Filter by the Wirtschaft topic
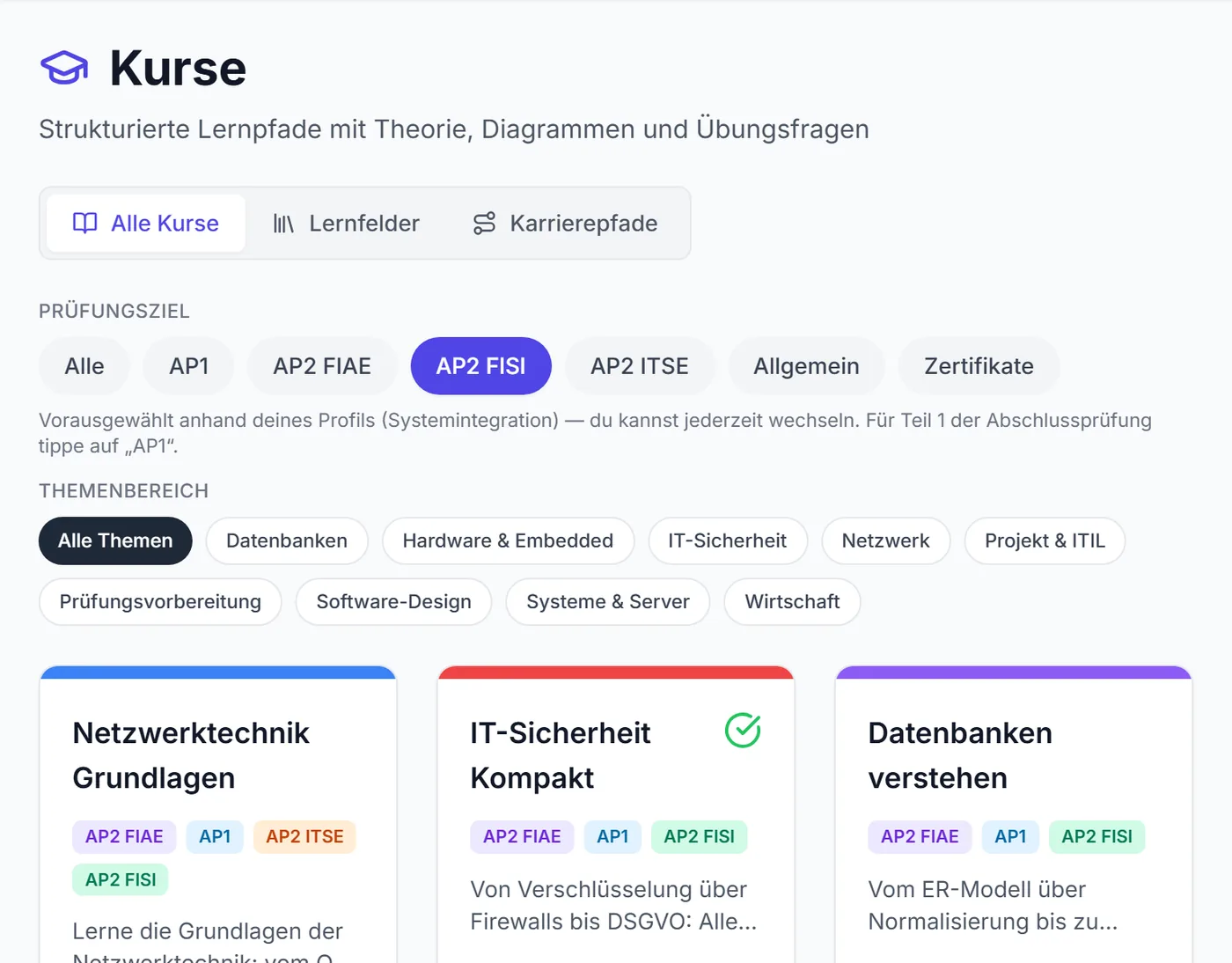 click(792, 602)
